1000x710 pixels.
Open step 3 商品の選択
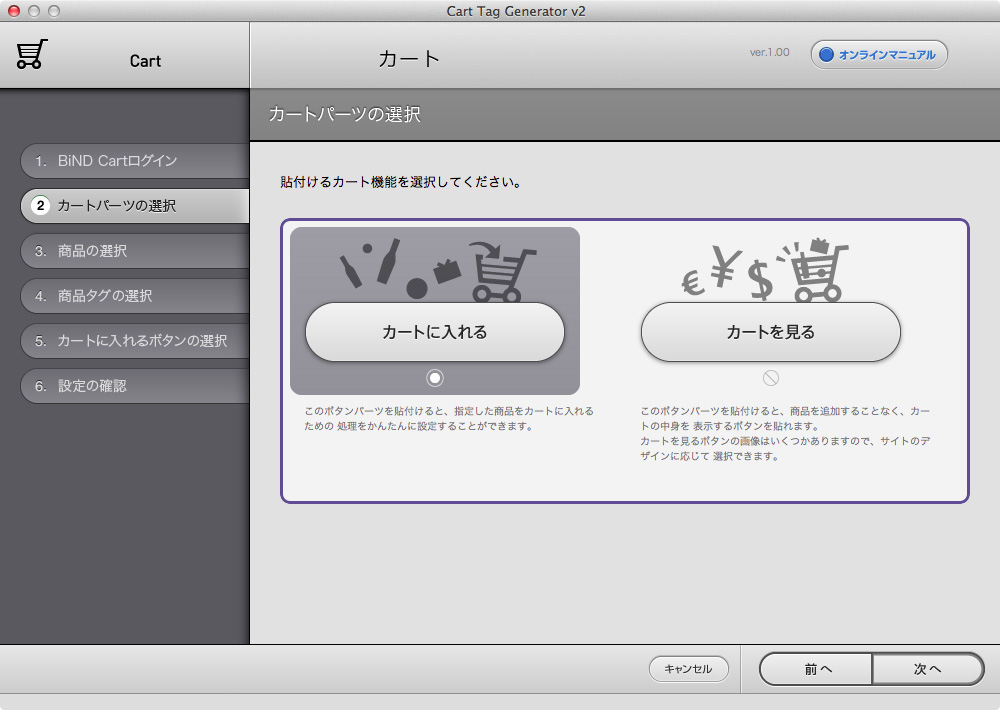click(135, 251)
